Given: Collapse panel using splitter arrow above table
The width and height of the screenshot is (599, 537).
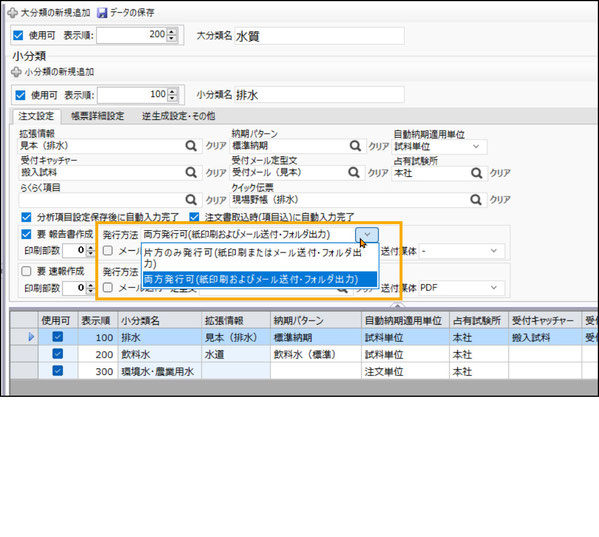Looking at the screenshot, I should [x=397, y=306].
